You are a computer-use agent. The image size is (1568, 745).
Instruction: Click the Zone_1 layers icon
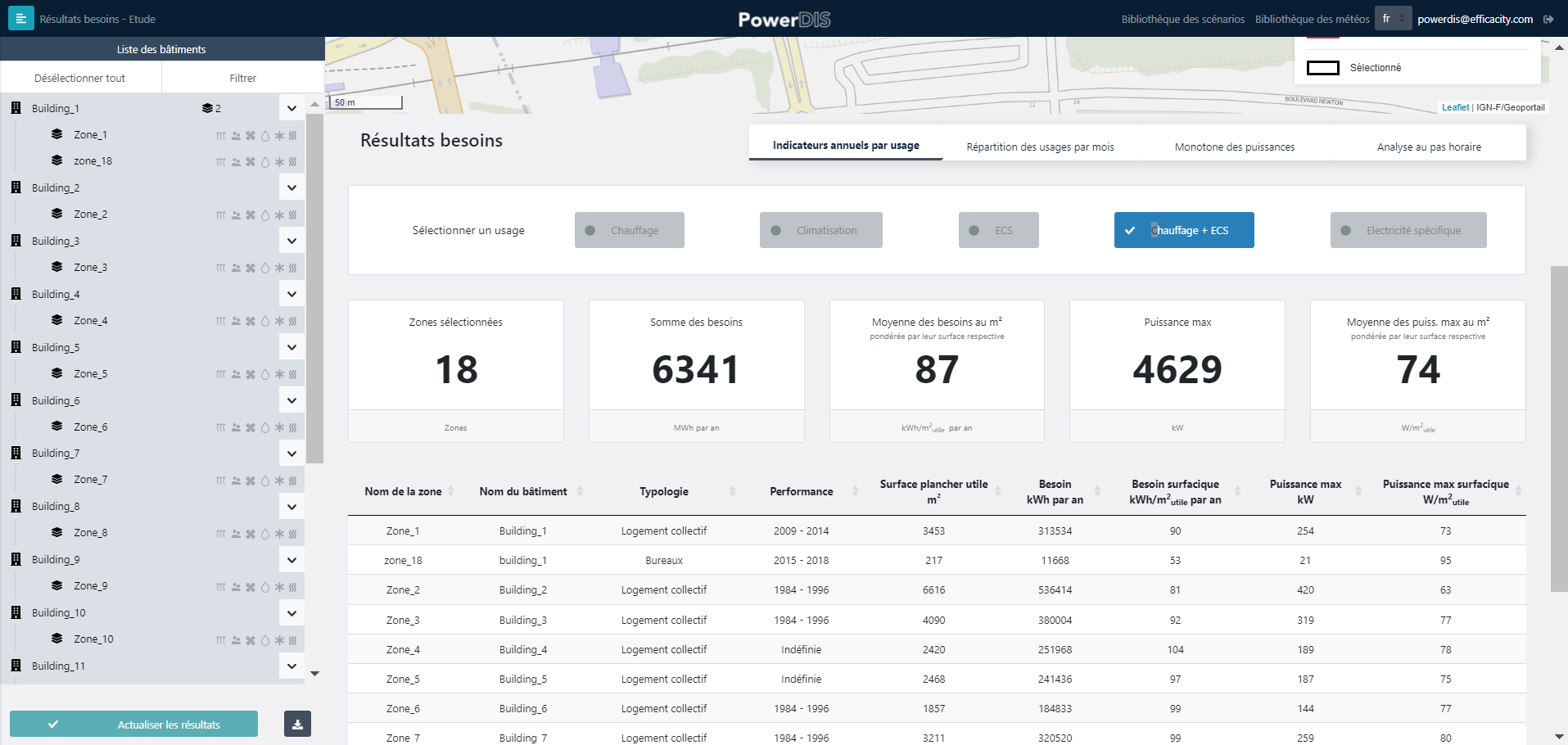click(56, 134)
